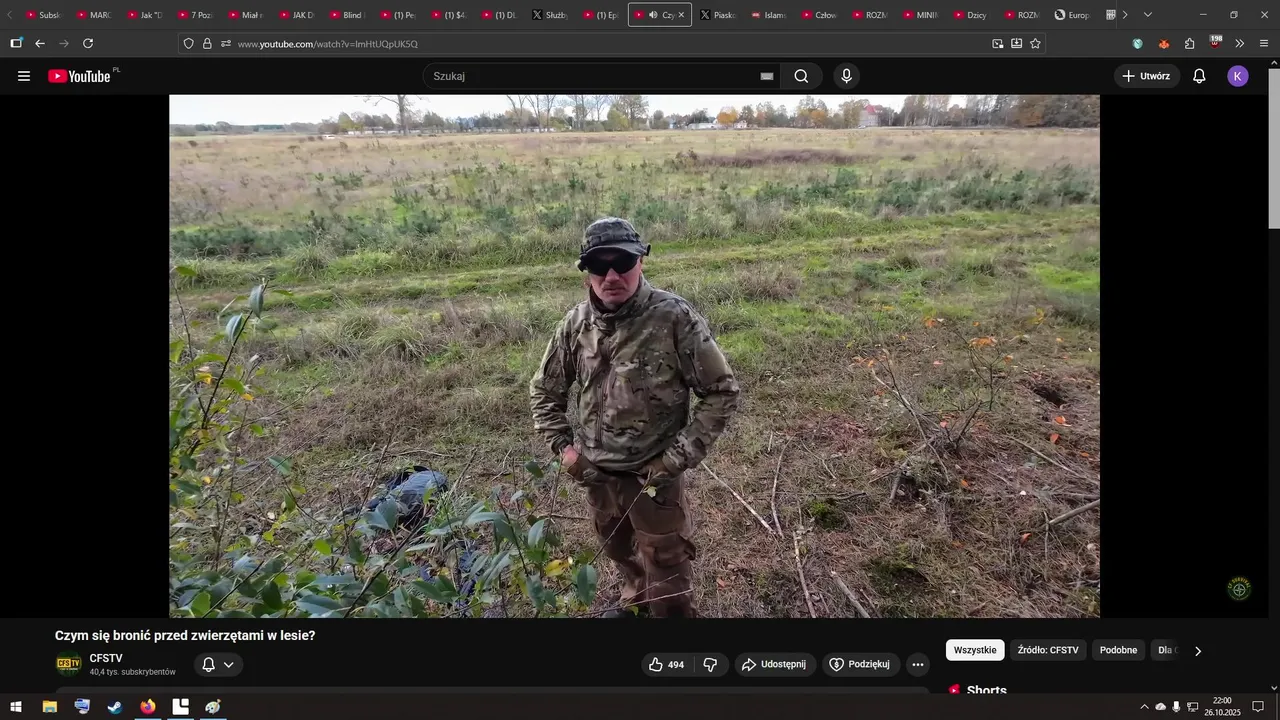Image resolution: width=1280 pixels, height=720 pixels.
Task: Open the tracking protection shield icon
Action: coord(188,44)
